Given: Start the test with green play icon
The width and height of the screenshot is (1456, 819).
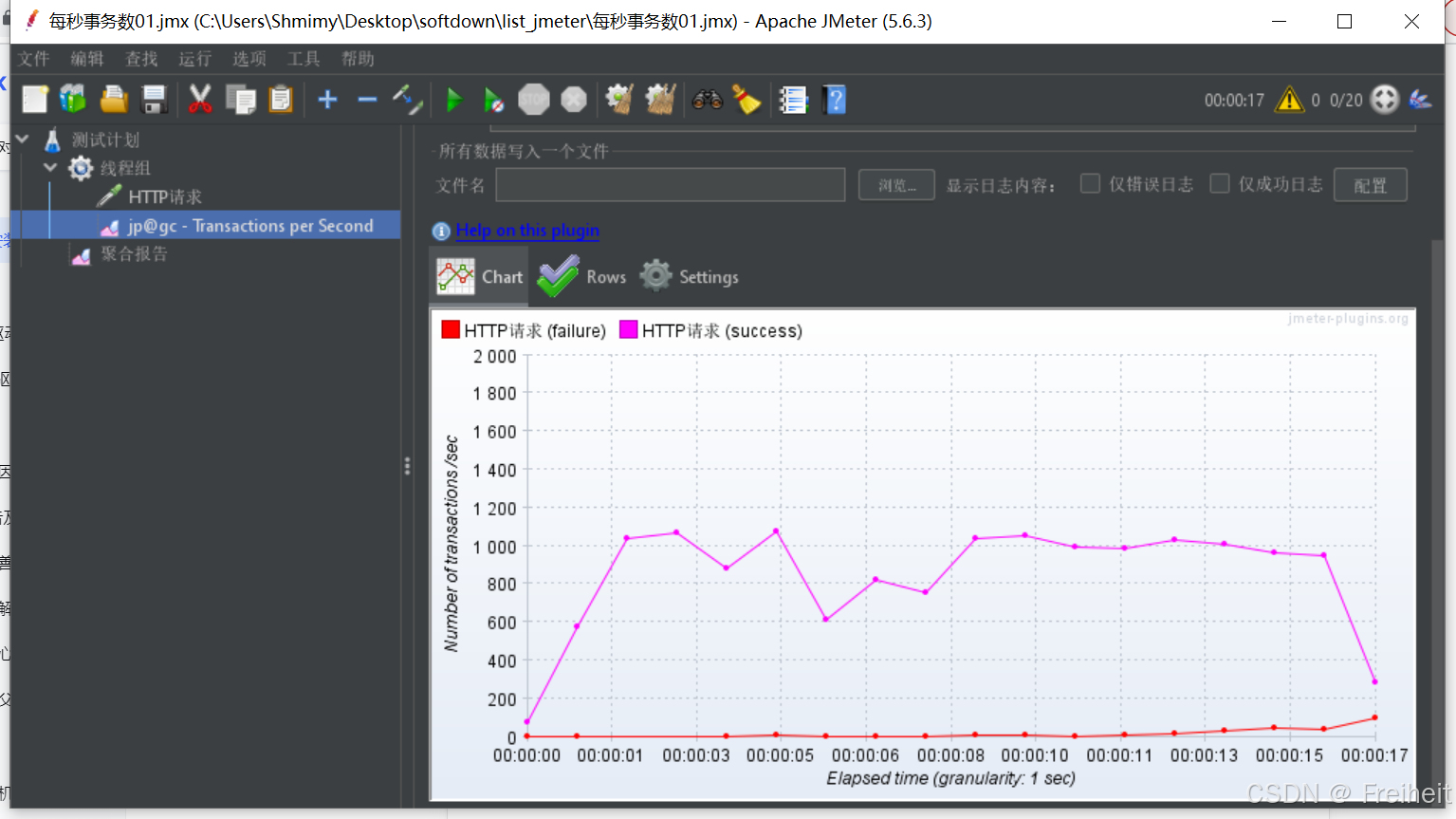Looking at the screenshot, I should [x=453, y=99].
